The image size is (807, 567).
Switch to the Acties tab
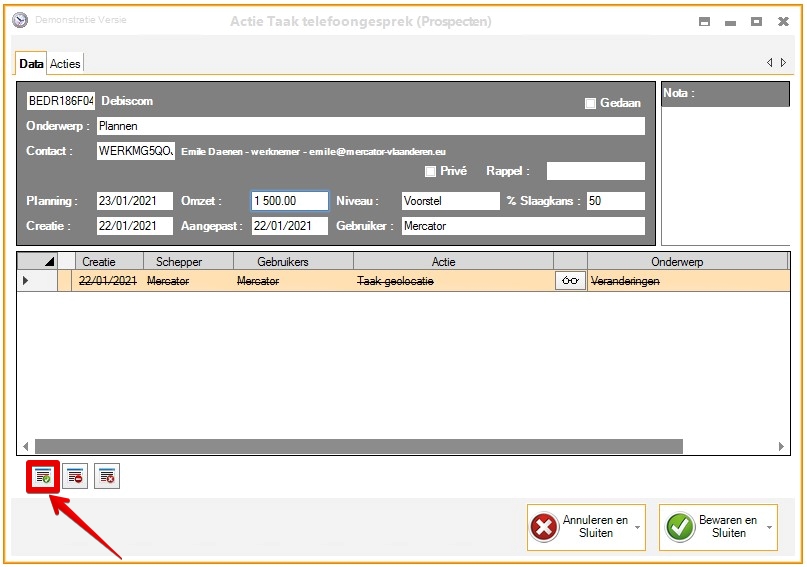(66, 63)
